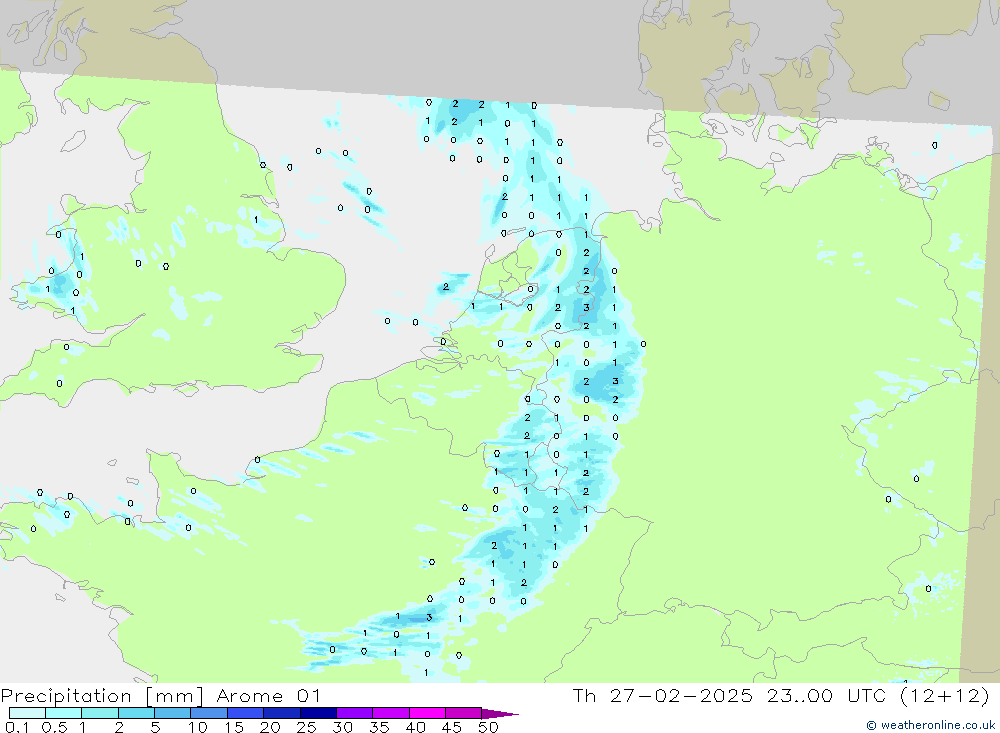The width and height of the screenshot is (1000, 733).
Task: Click the '45' legend scale label
Action: coord(452,727)
